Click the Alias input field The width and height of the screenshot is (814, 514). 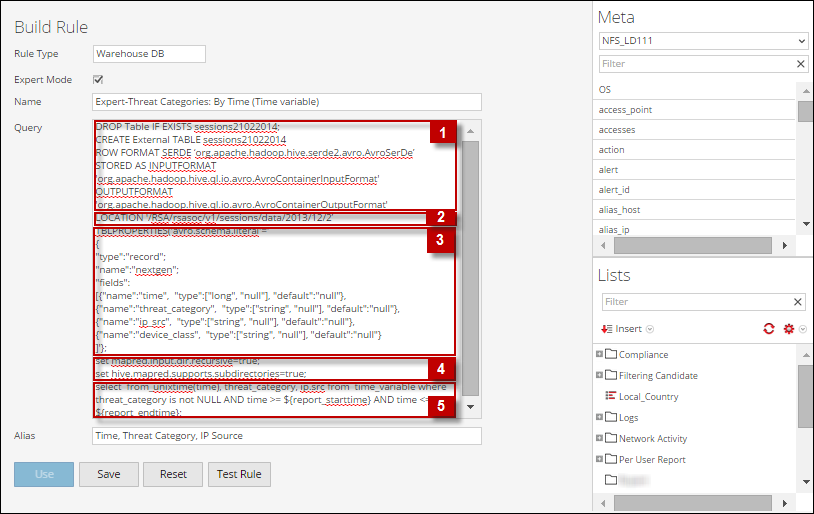[287, 436]
